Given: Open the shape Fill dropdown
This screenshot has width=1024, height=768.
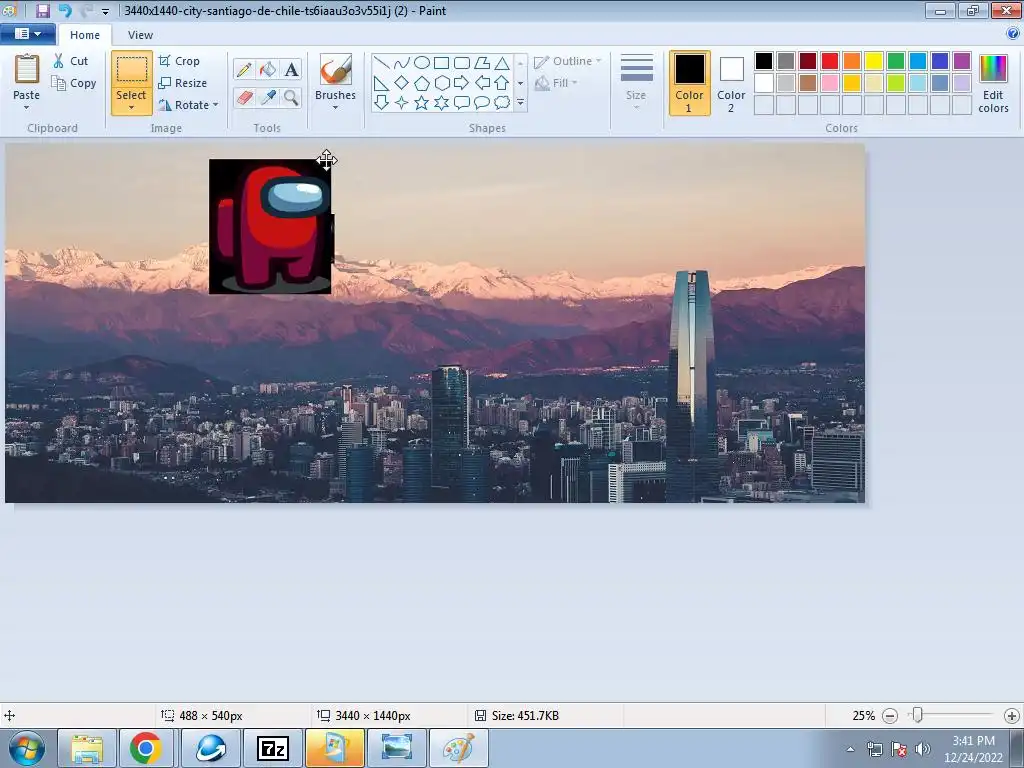Looking at the screenshot, I should pyautogui.click(x=556, y=83).
